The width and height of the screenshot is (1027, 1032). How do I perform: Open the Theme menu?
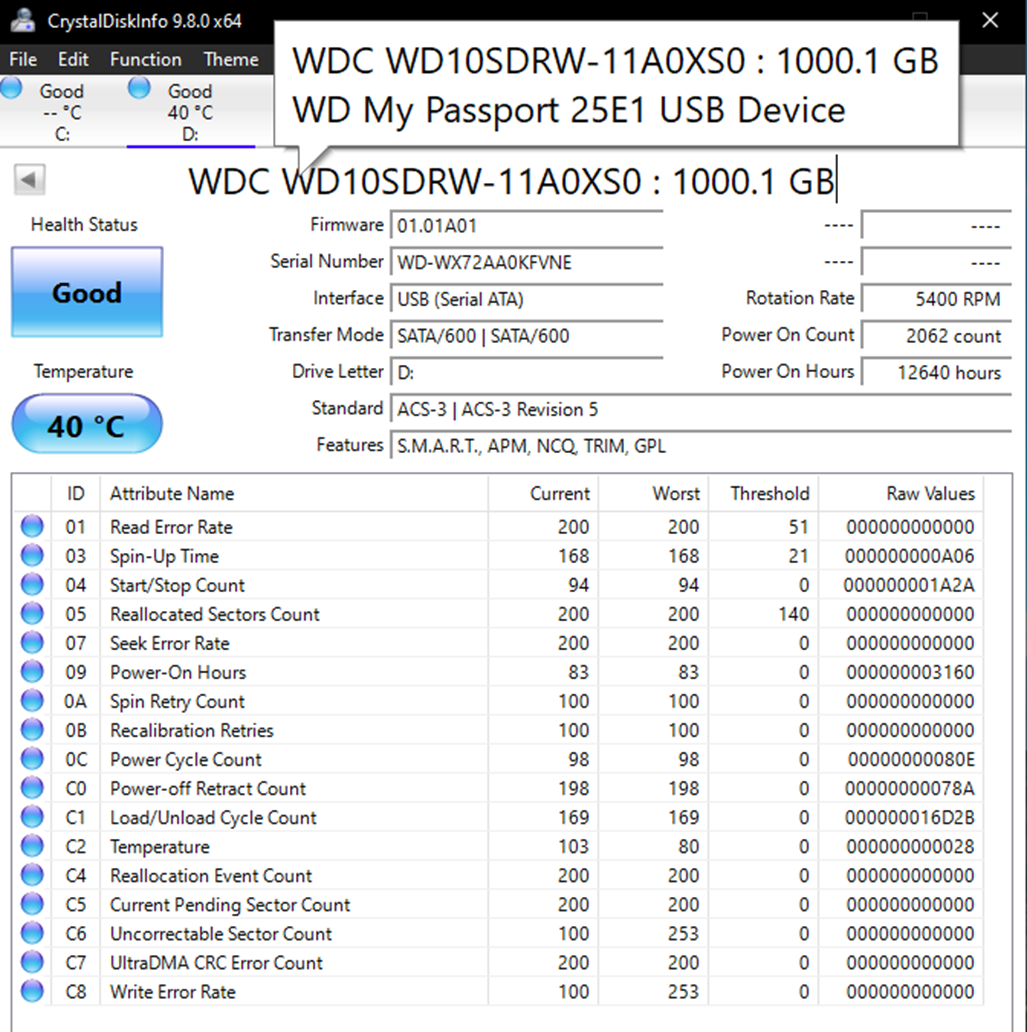tap(231, 59)
